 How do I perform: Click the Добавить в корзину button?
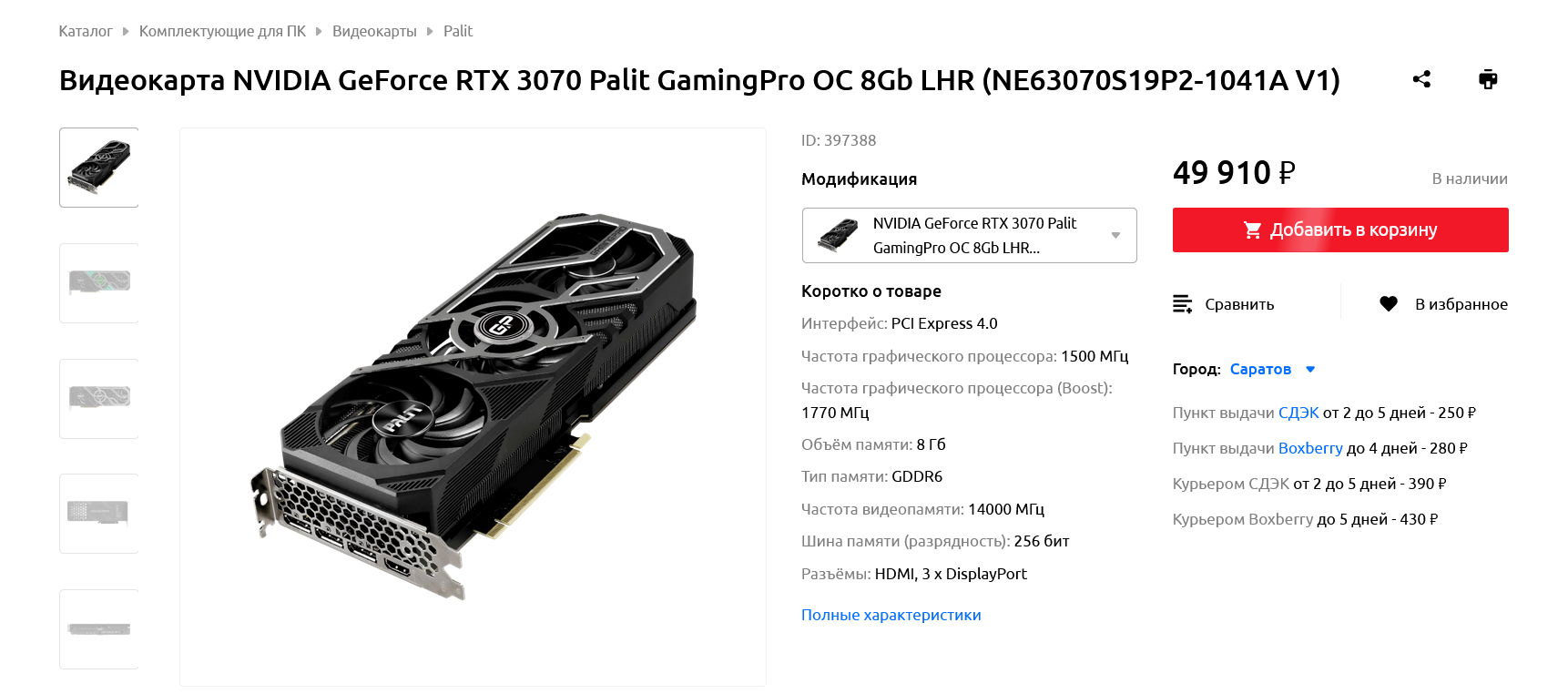[1340, 230]
